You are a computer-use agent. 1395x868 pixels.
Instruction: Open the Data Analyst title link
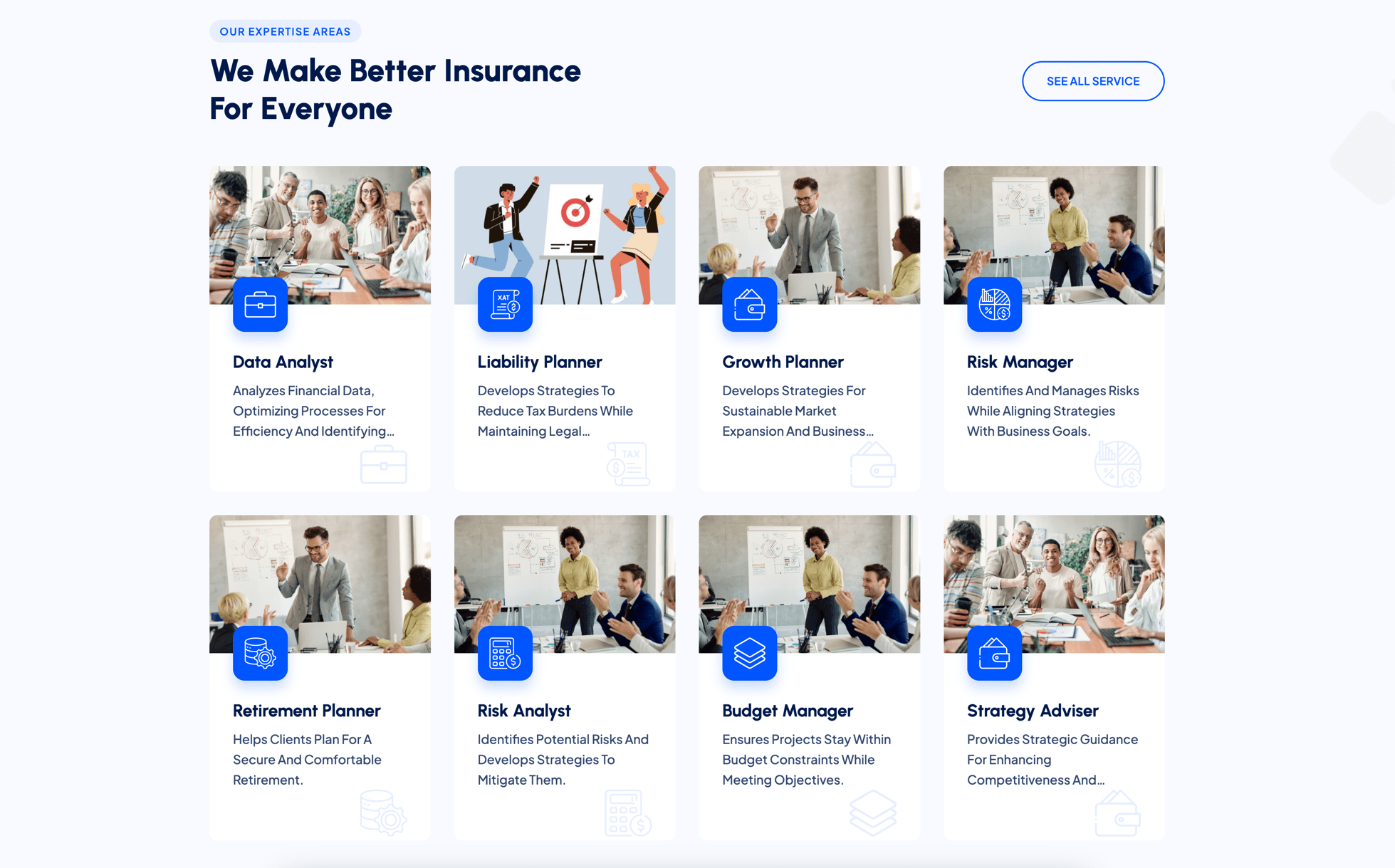pyautogui.click(x=283, y=362)
